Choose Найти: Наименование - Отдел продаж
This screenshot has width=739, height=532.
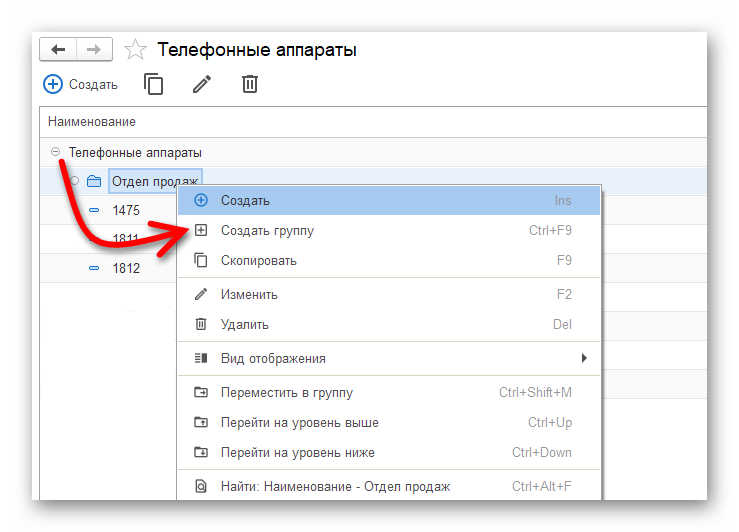coord(389,486)
